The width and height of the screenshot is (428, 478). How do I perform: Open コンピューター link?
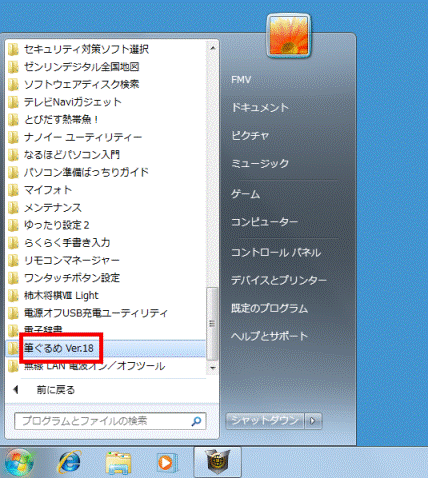point(264,222)
